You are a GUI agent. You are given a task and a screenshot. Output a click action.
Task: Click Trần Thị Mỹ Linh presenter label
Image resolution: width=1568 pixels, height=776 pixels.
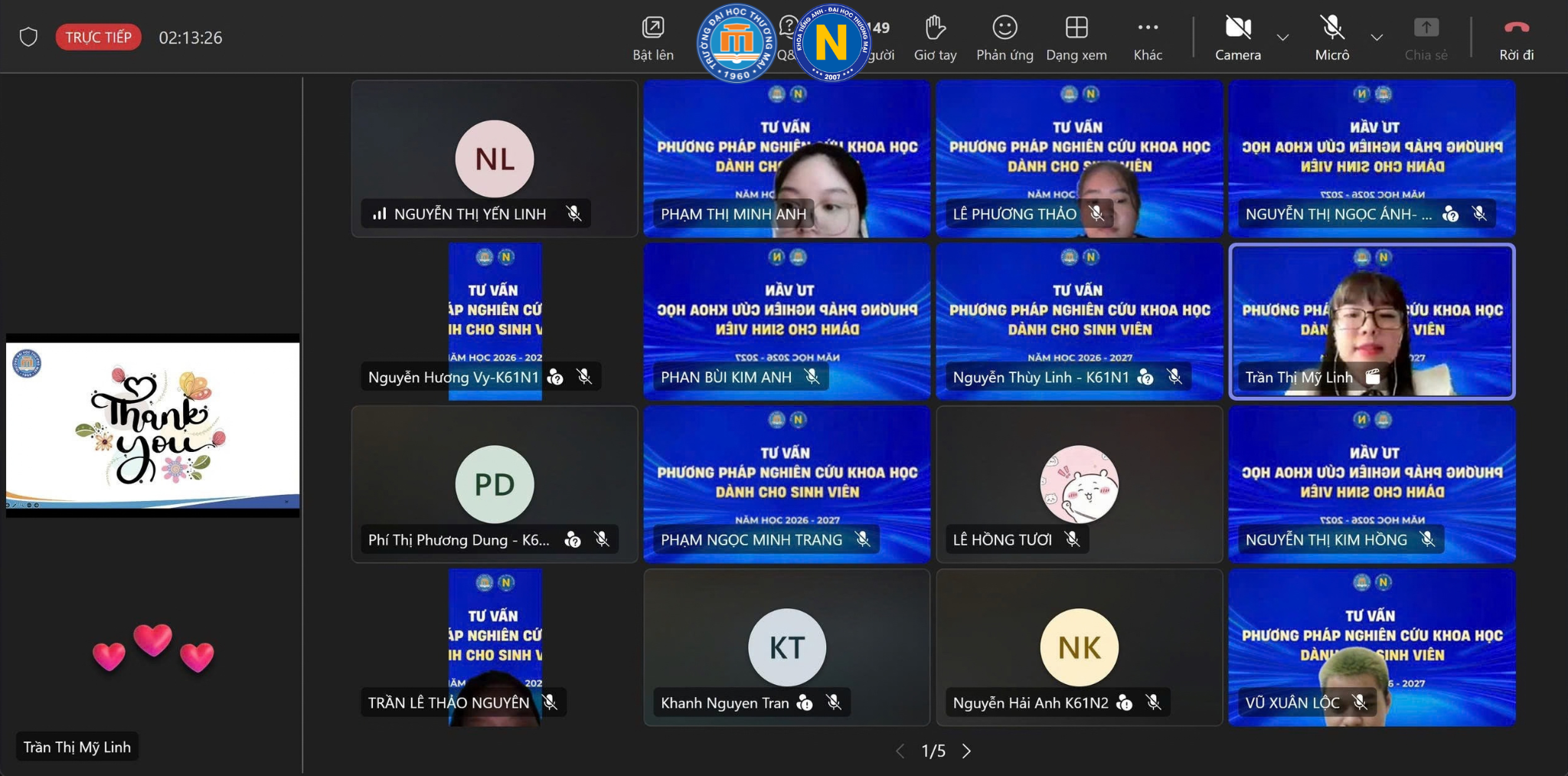(x=77, y=747)
